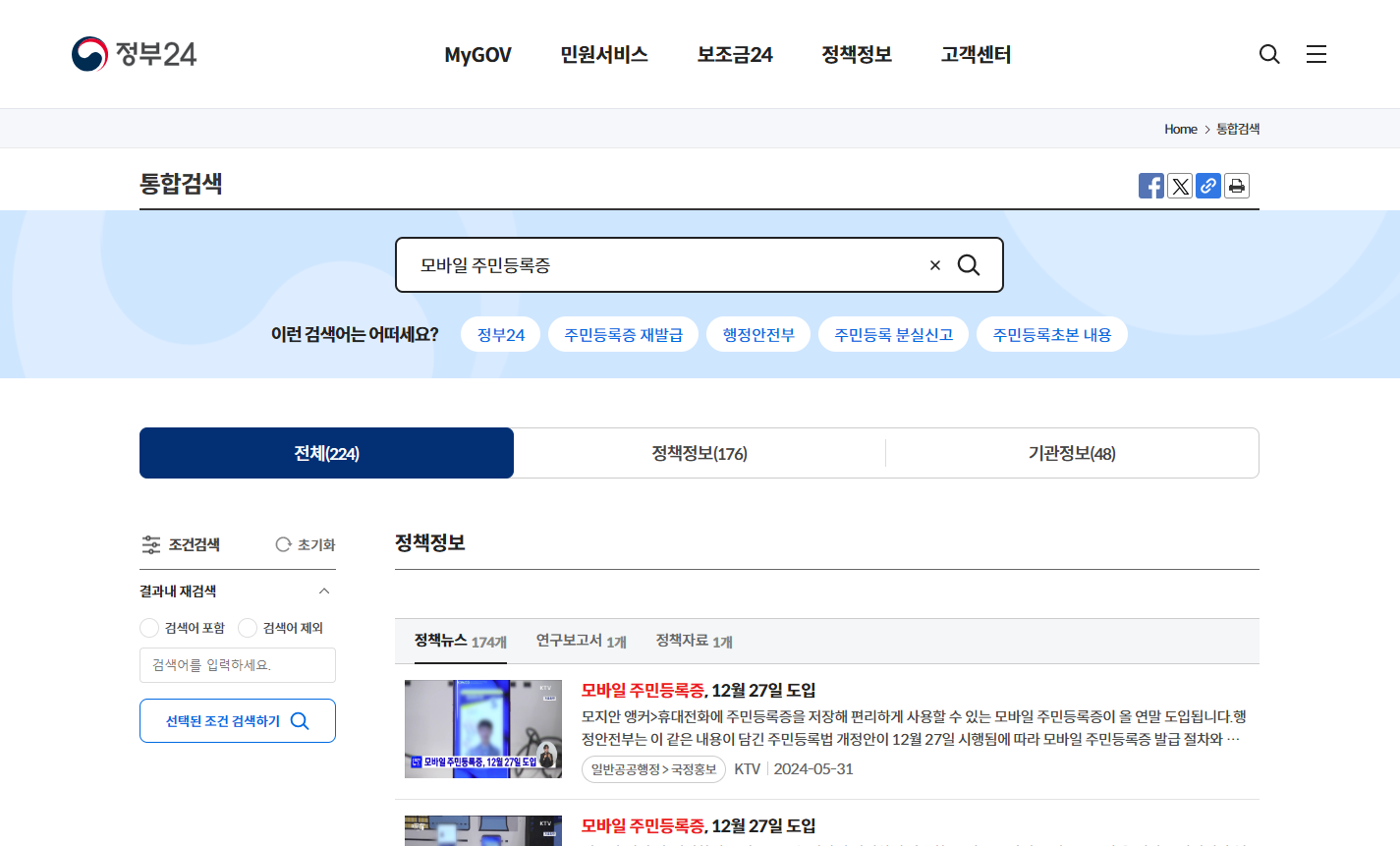
Task: Click the Home breadcrumb link
Action: click(x=1181, y=129)
